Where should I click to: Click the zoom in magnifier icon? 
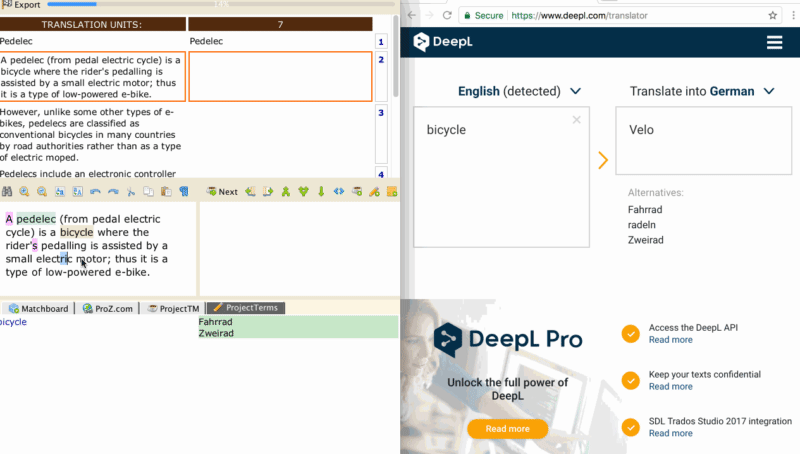tap(24, 192)
